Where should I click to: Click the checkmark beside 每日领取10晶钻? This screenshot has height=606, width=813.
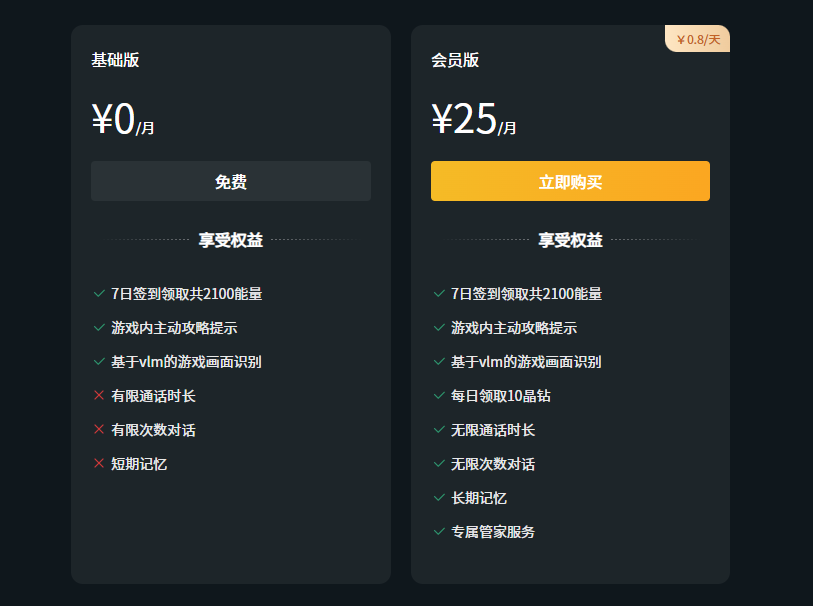[437, 396]
